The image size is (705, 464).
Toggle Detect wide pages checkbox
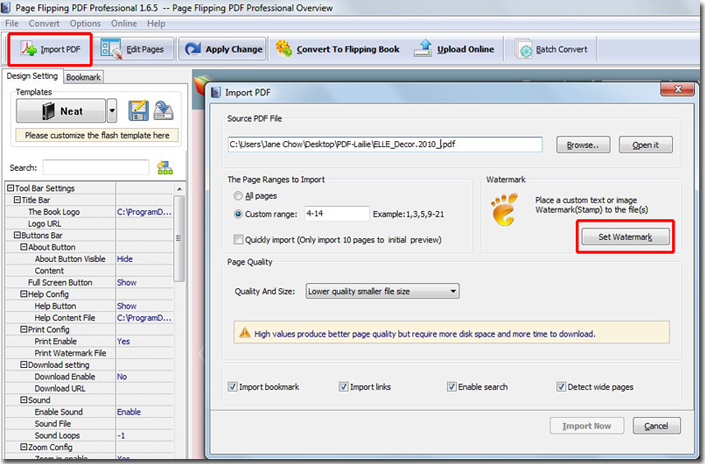561,387
